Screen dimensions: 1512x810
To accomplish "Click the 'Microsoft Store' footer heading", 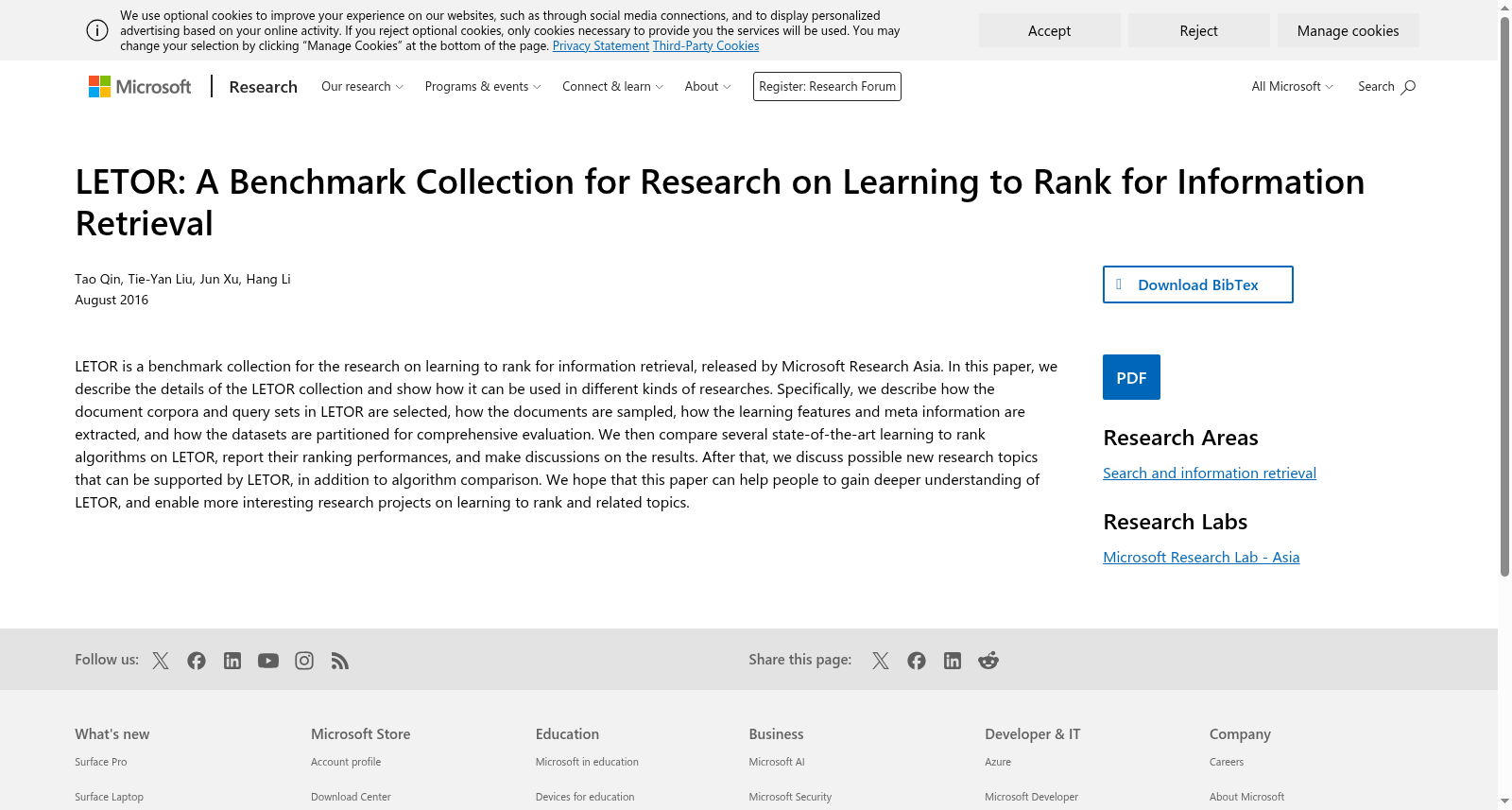I will point(361,734).
